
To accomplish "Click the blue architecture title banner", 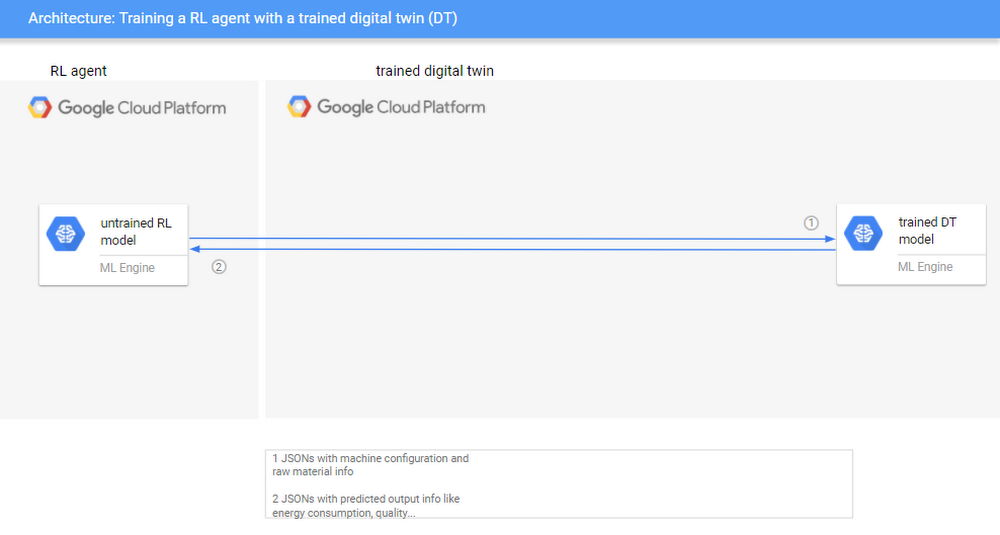I will click(500, 19).
